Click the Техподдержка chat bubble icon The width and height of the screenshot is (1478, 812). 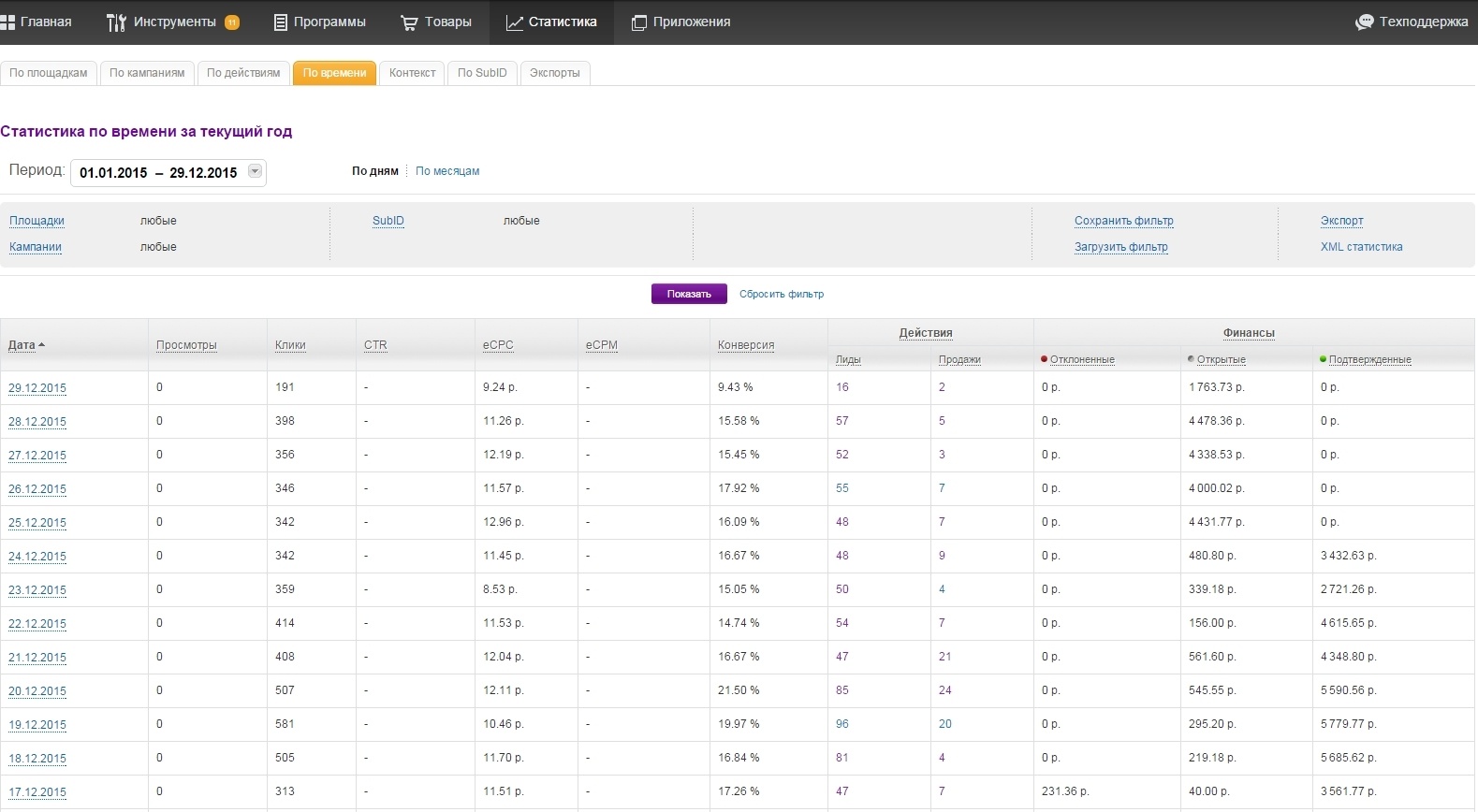[1365, 22]
